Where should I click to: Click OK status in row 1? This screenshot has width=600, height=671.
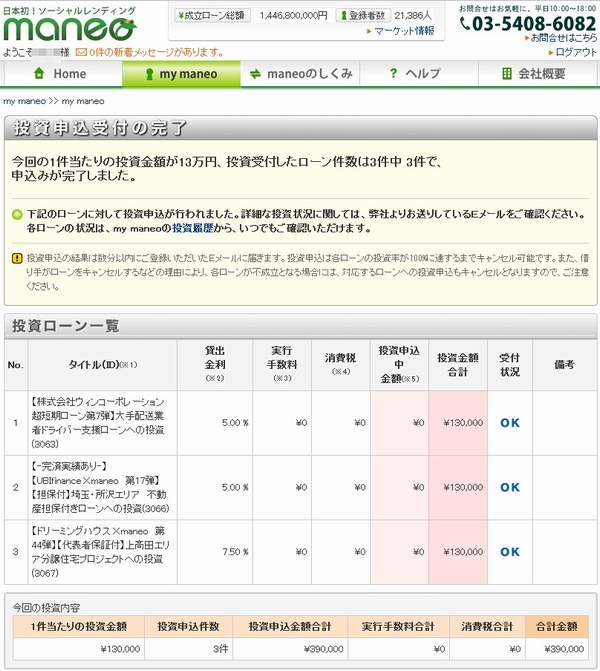(510, 423)
